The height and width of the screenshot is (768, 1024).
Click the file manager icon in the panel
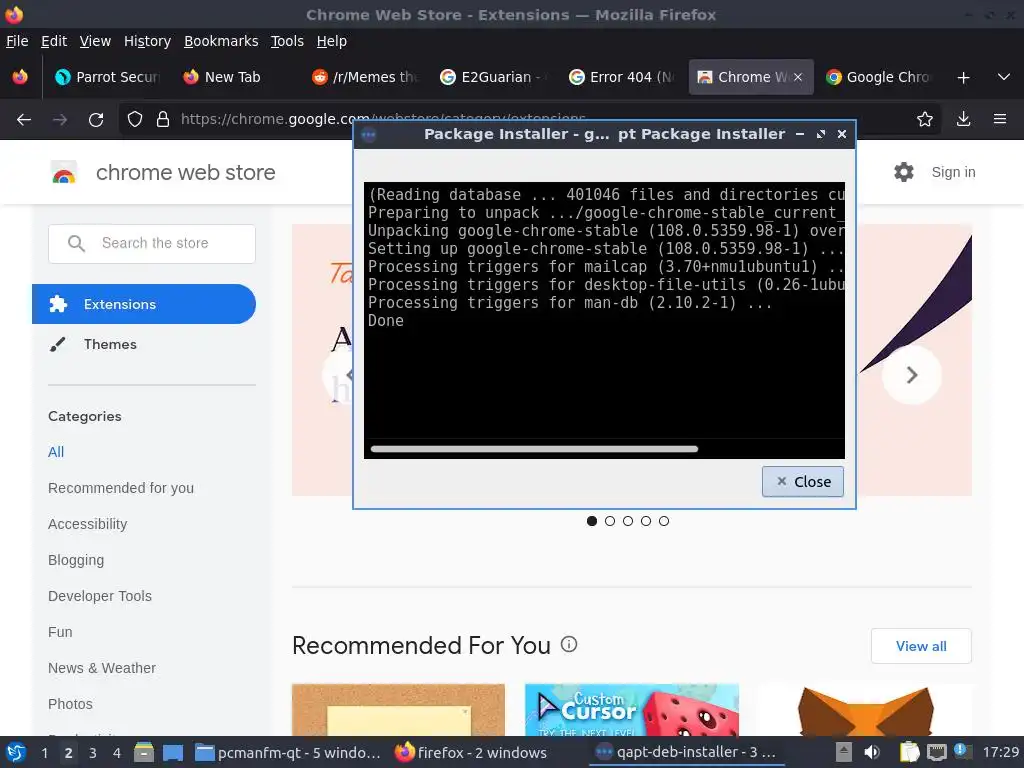144,752
